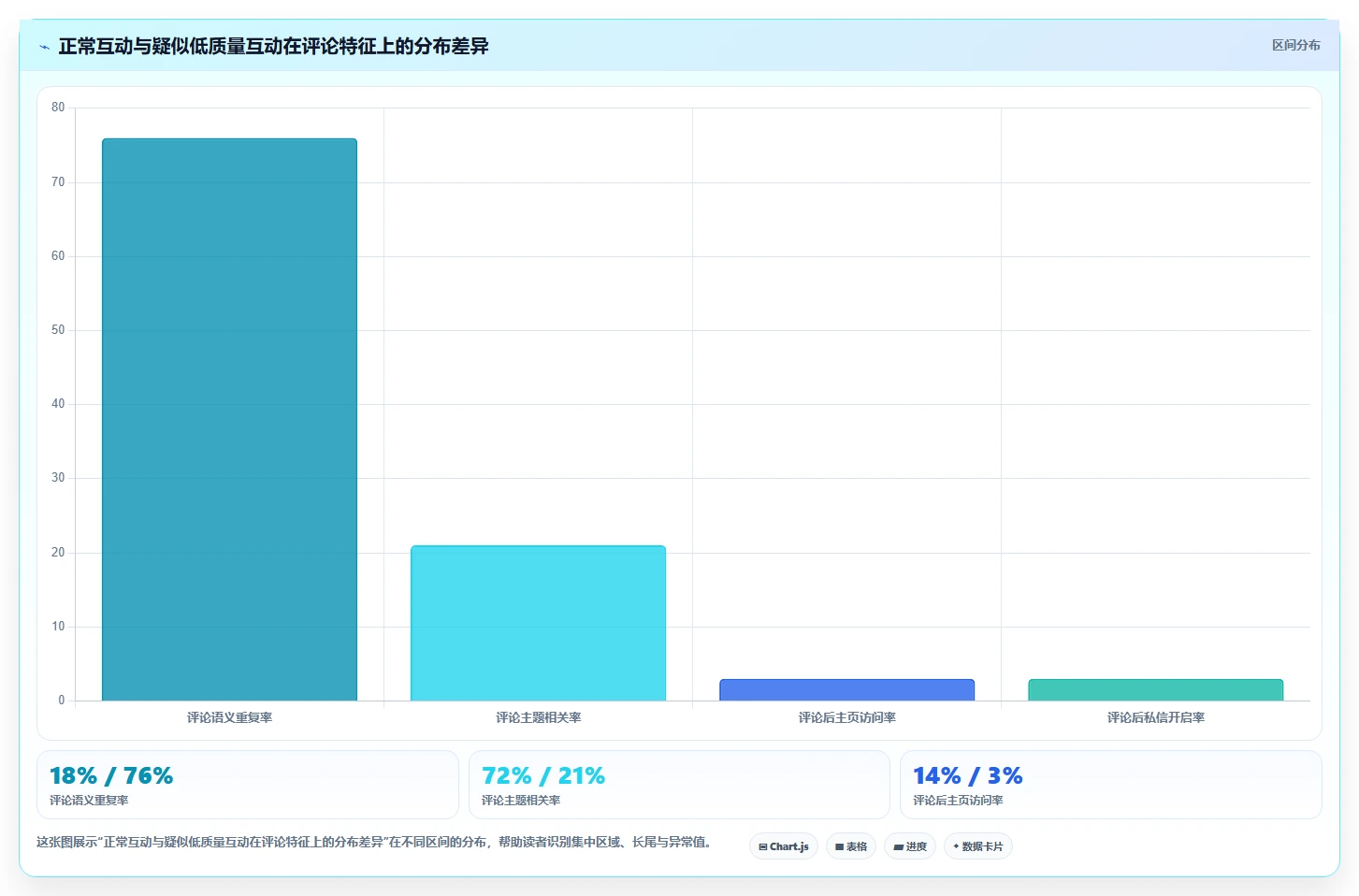Click the dark teal 评论语义重复率 bar
This screenshot has width=1359, height=896.
(x=229, y=420)
